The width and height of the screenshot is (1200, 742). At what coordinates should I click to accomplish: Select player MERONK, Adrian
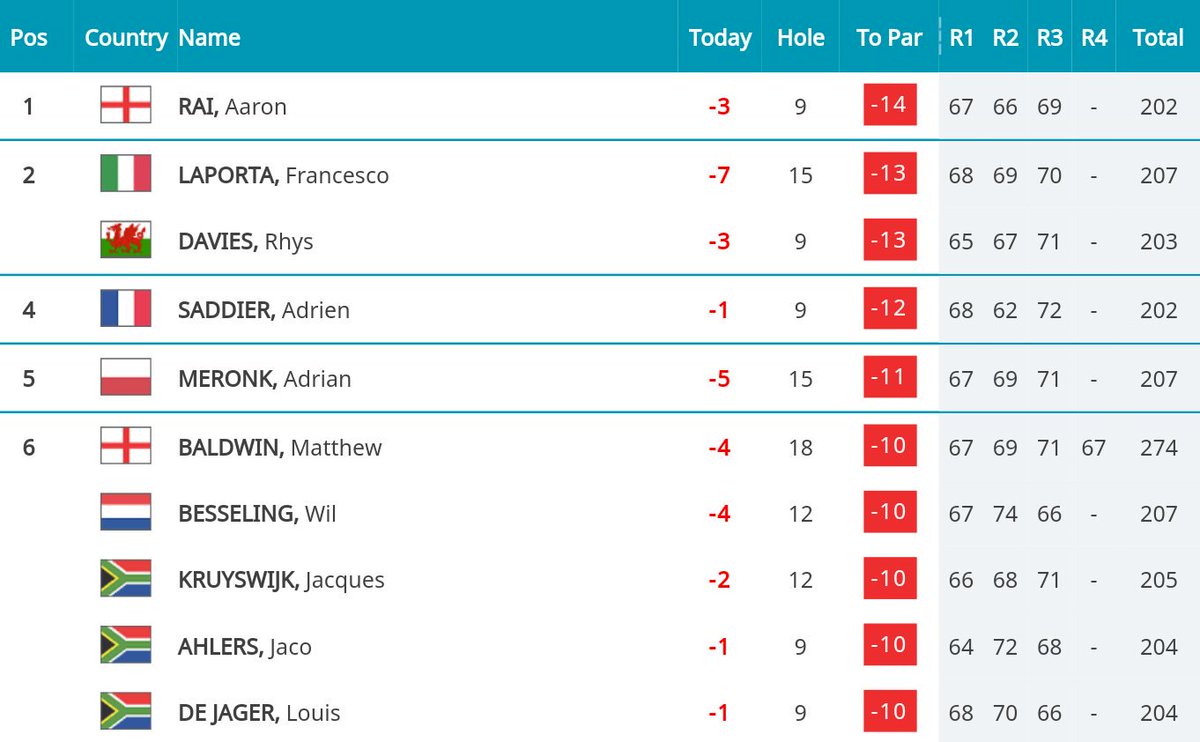[x=265, y=379]
